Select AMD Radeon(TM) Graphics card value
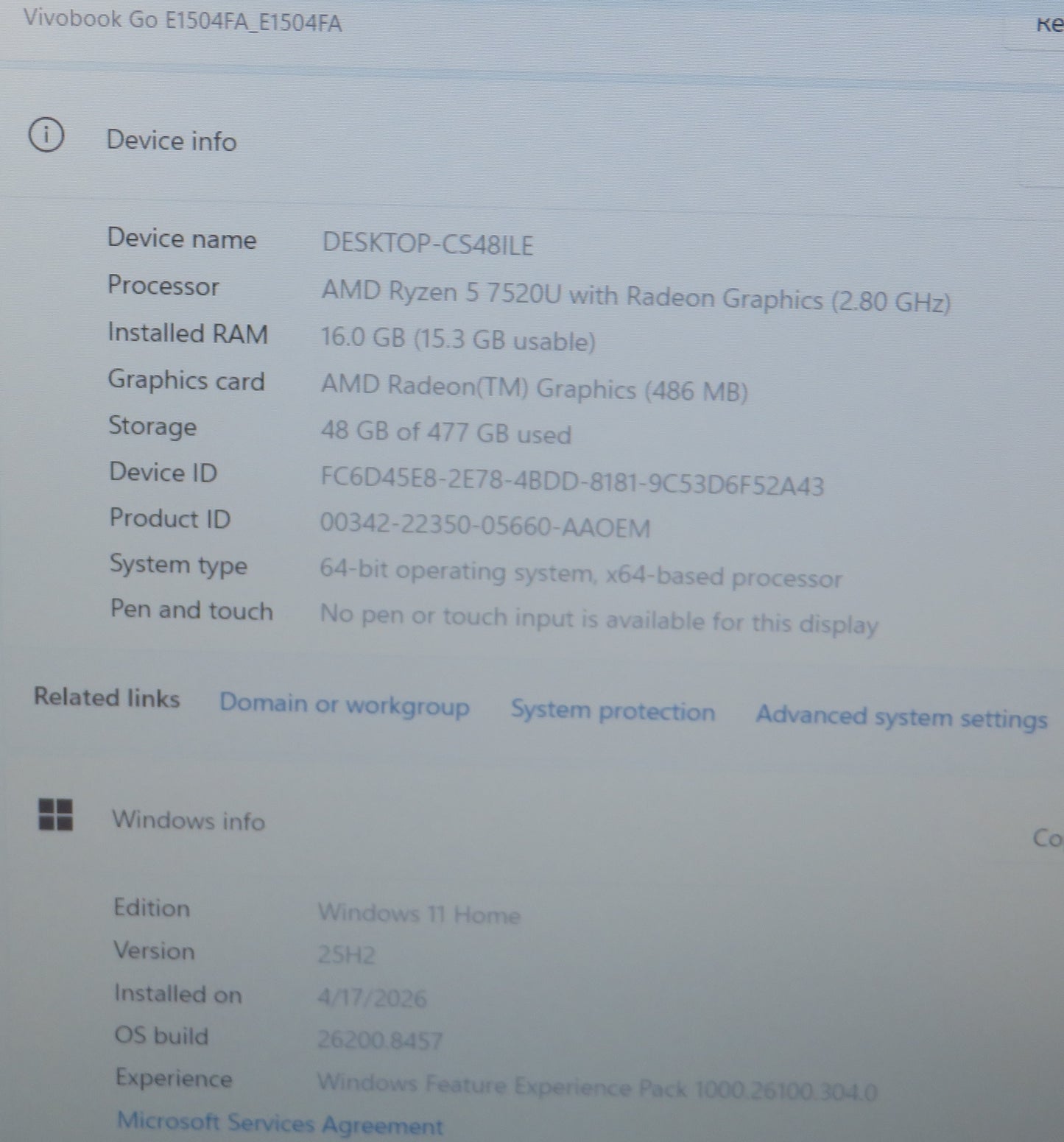1064x1142 pixels. tap(535, 387)
